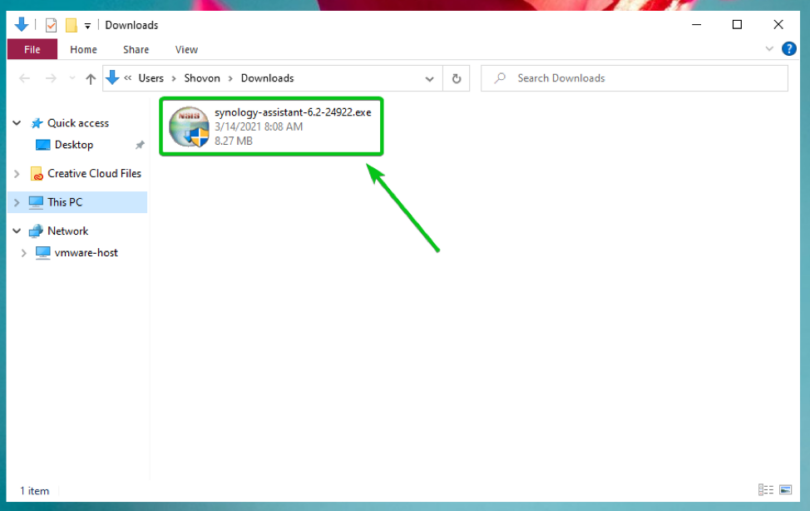Open the address bar history dropdown
The height and width of the screenshot is (511, 810).
coord(429,79)
